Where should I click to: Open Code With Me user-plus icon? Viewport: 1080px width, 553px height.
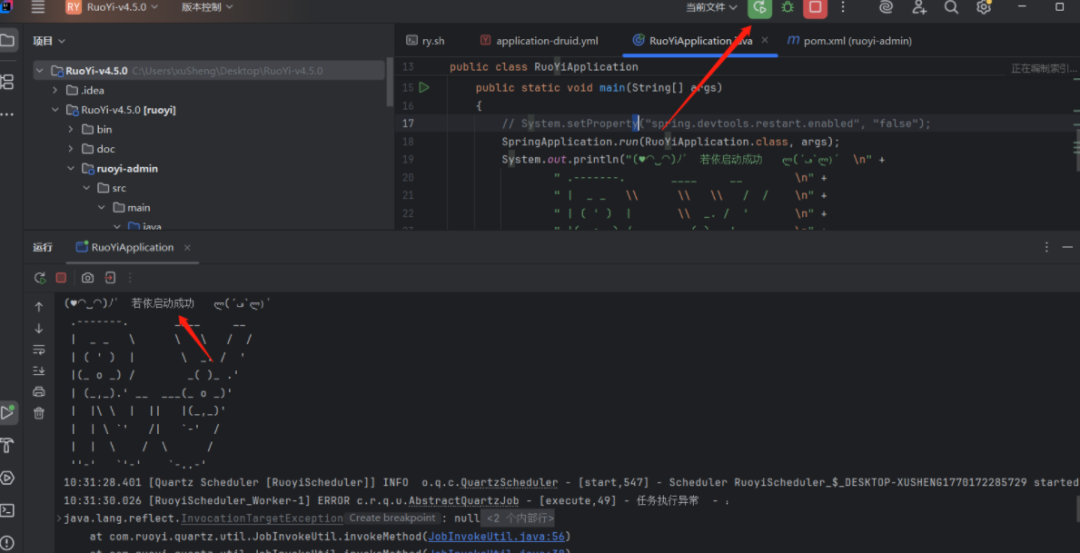(x=919, y=8)
